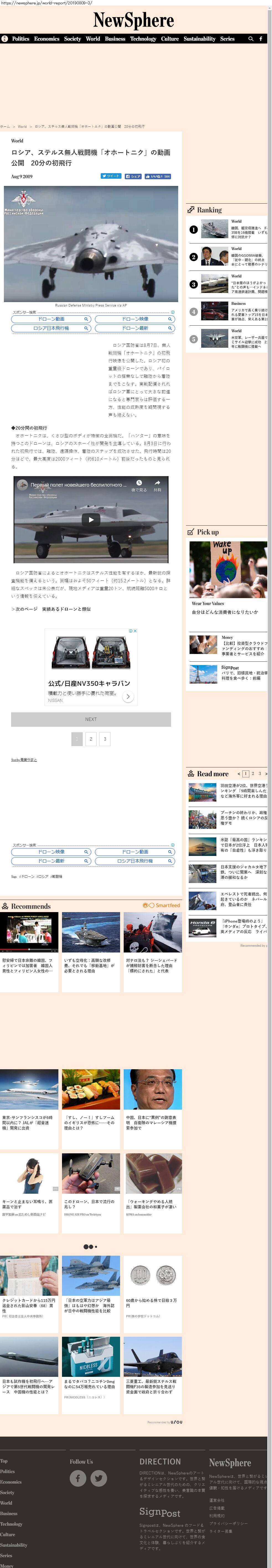
Task: Click the #ドローン tag
Action: click(x=26, y=876)
